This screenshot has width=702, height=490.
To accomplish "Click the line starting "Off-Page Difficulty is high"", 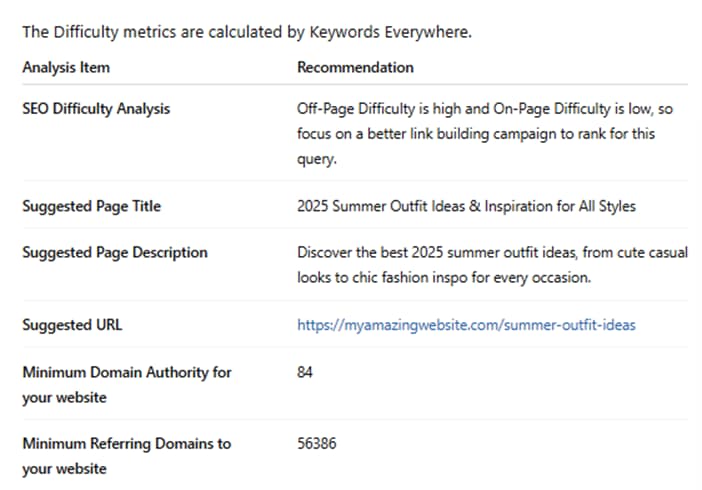I will point(485,109).
